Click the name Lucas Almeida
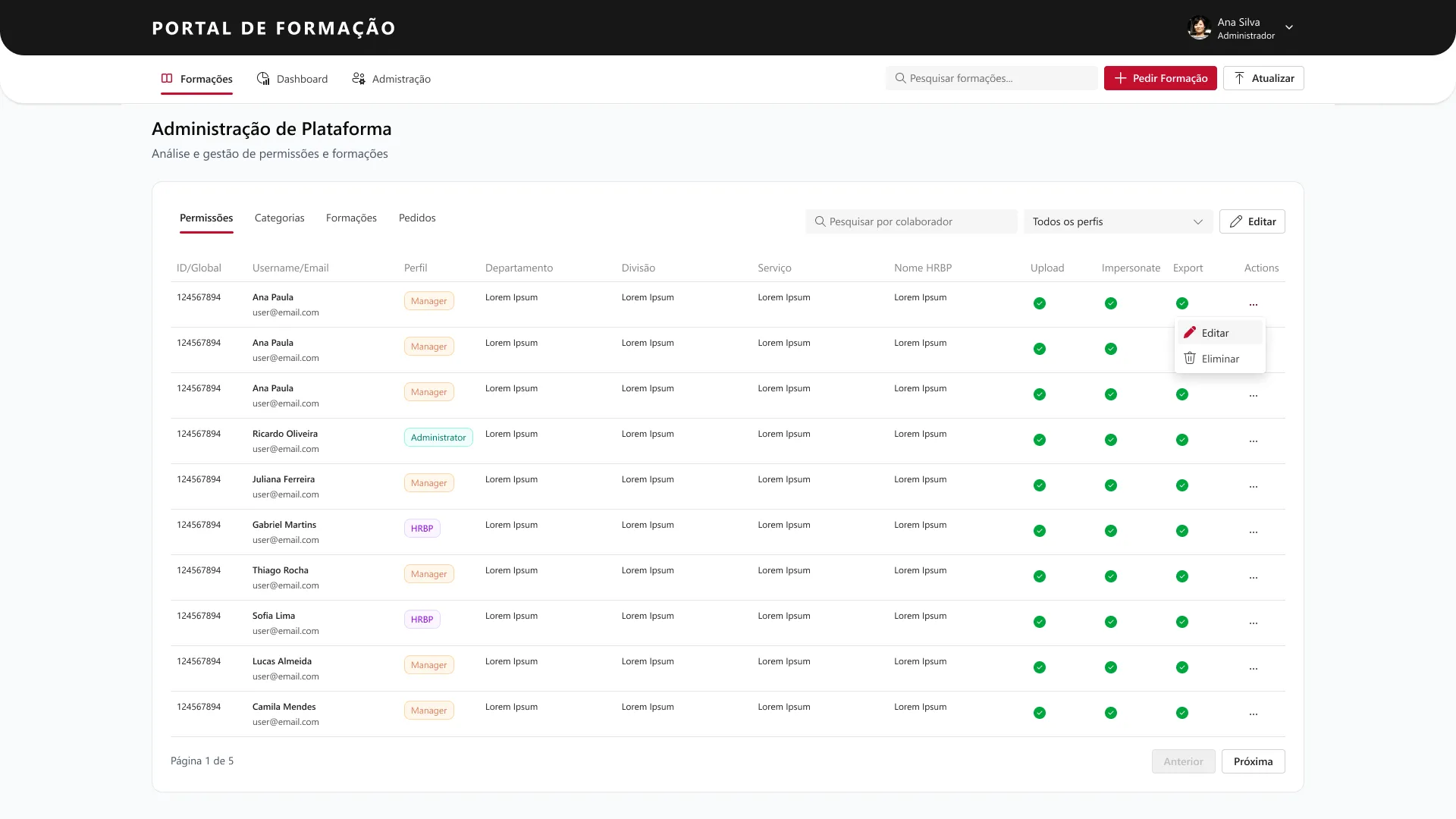The width and height of the screenshot is (1456, 819). tap(282, 661)
